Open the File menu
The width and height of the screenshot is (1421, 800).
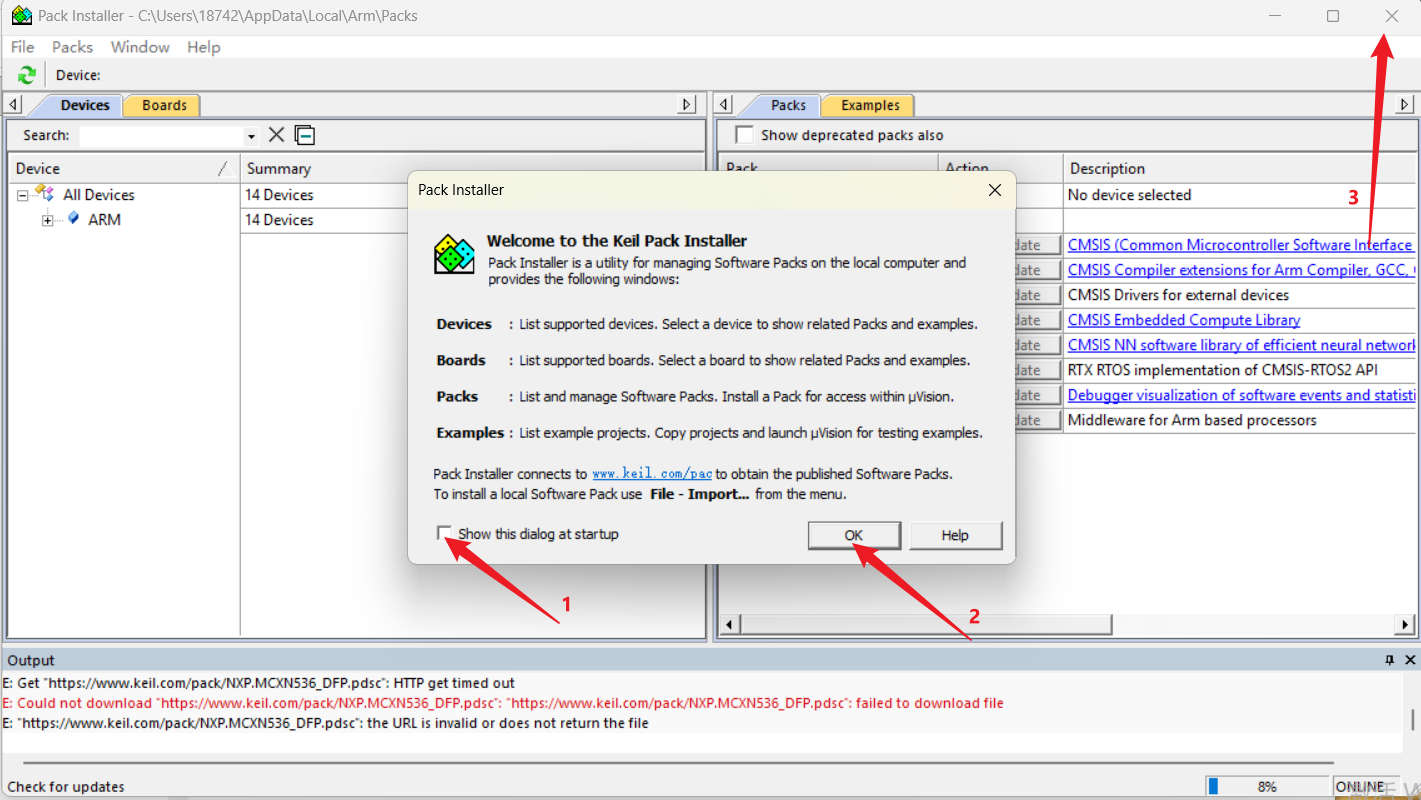coord(22,47)
